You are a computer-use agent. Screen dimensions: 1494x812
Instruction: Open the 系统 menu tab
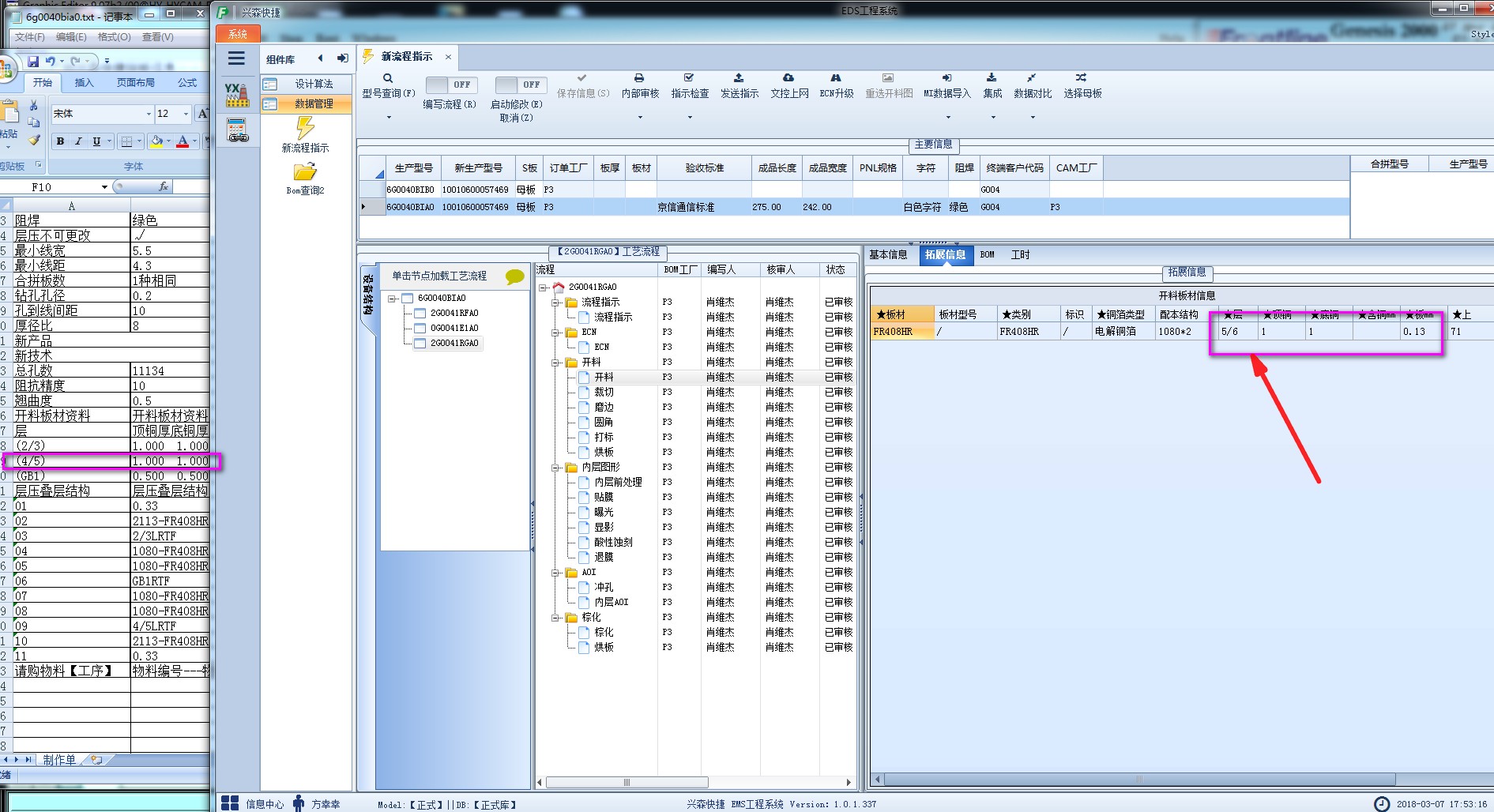coord(237,34)
